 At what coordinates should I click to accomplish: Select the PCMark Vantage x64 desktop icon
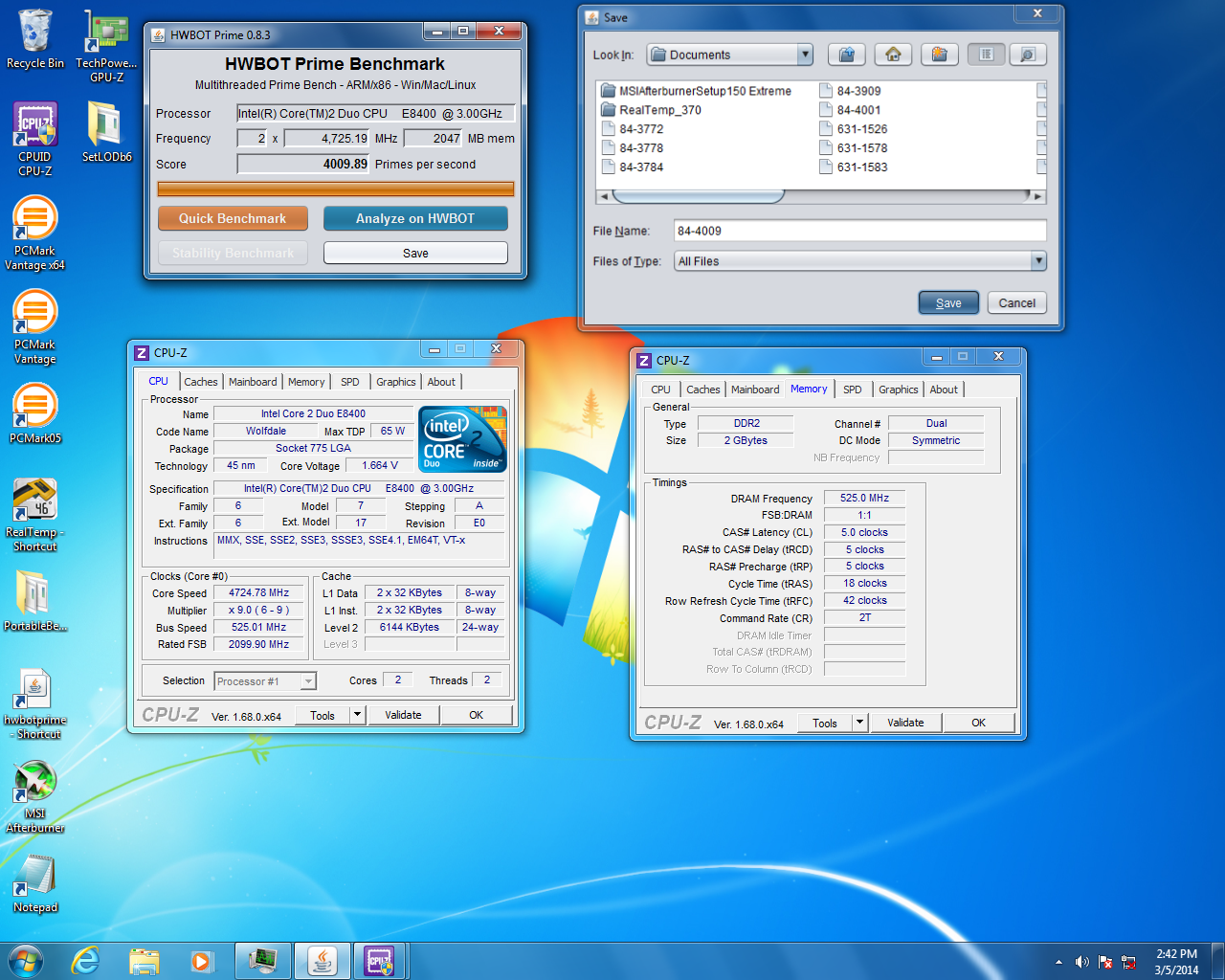point(35,234)
